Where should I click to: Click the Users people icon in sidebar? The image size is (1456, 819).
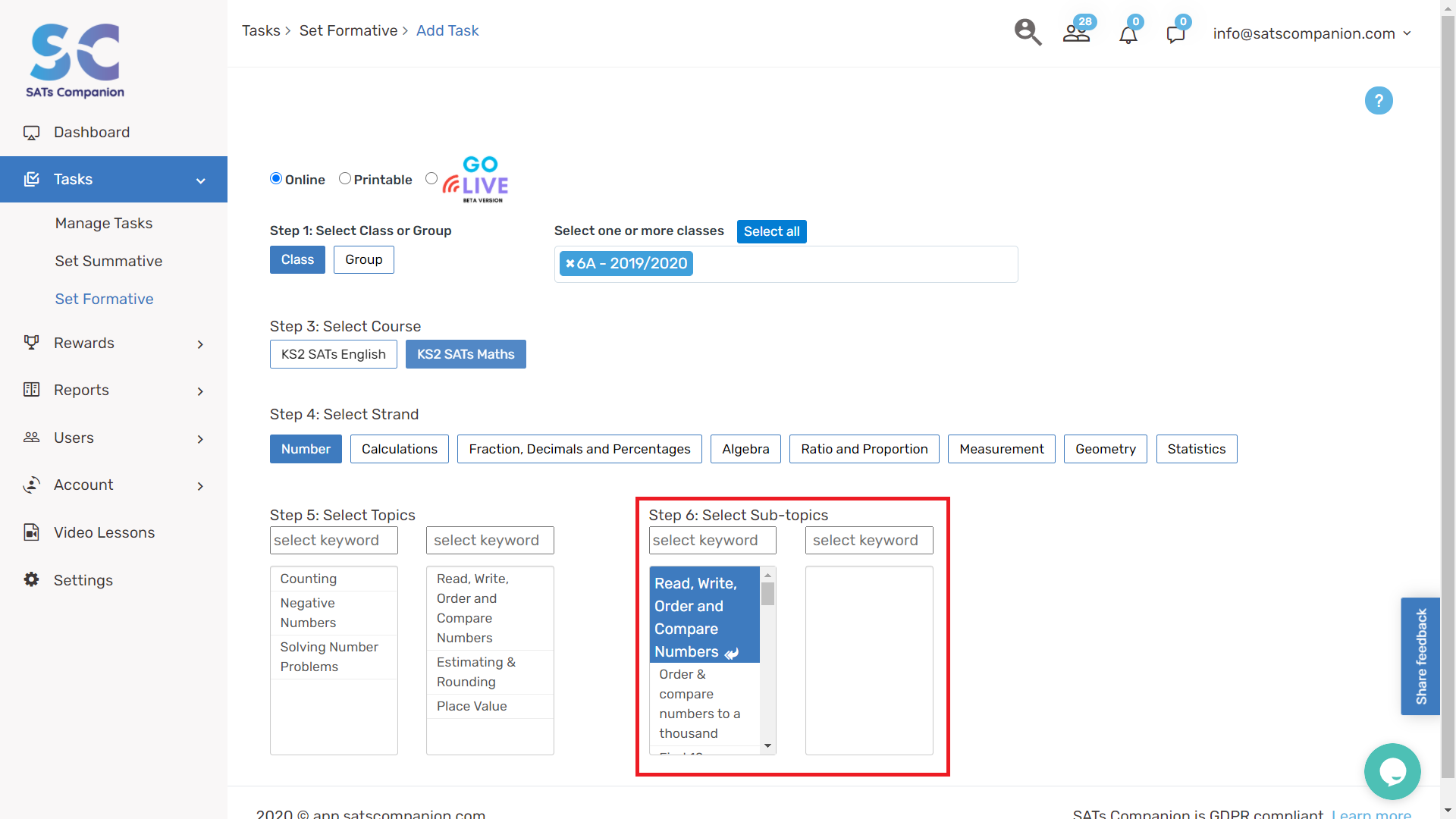coord(31,438)
